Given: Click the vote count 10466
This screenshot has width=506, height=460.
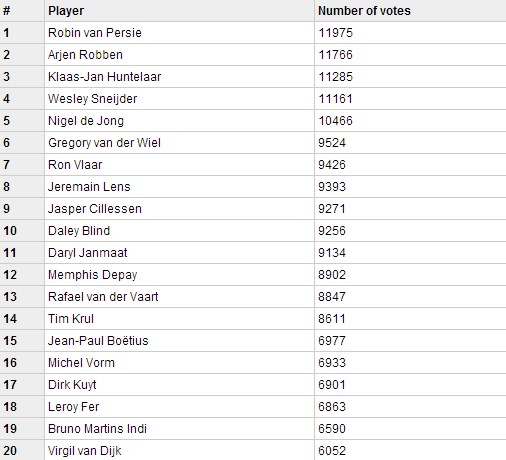Looking at the screenshot, I should coord(335,121).
